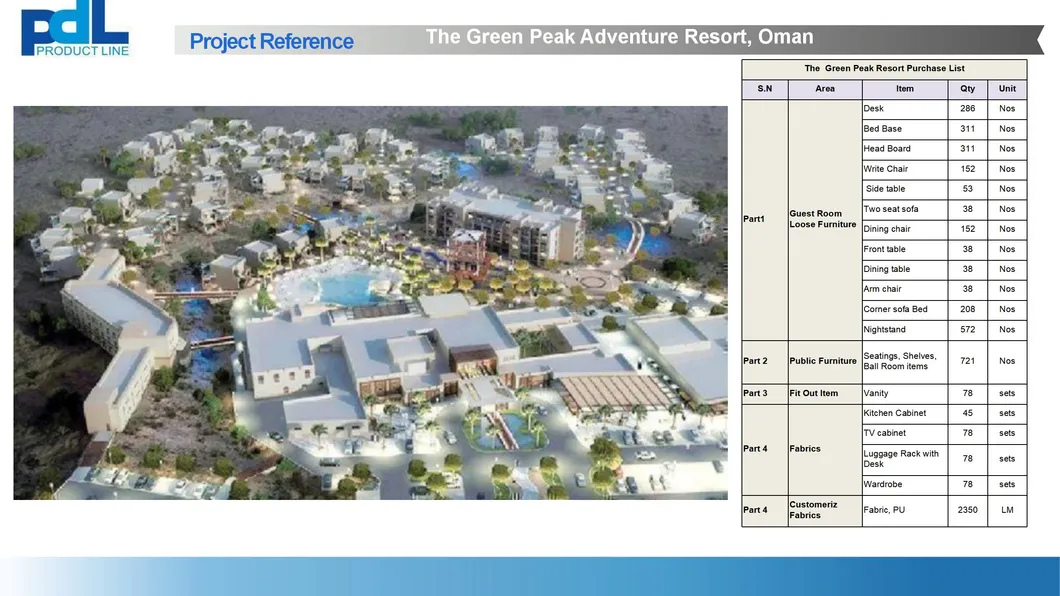The height and width of the screenshot is (596, 1060).
Task: Click the "Green Peak Resort Purchase List" table title
Action: pos(884,69)
